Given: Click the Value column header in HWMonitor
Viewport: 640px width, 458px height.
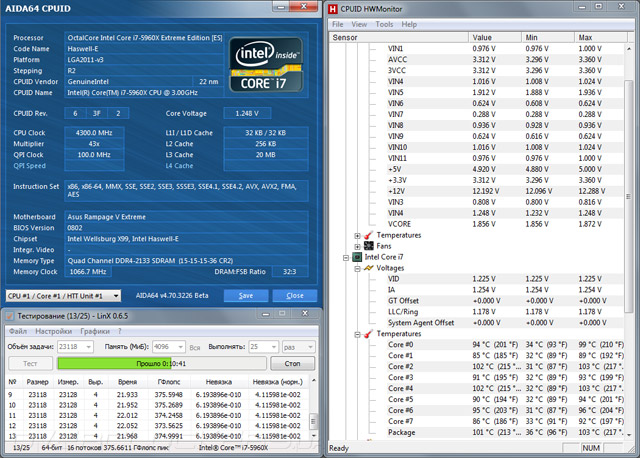Looking at the screenshot, I should point(495,38).
